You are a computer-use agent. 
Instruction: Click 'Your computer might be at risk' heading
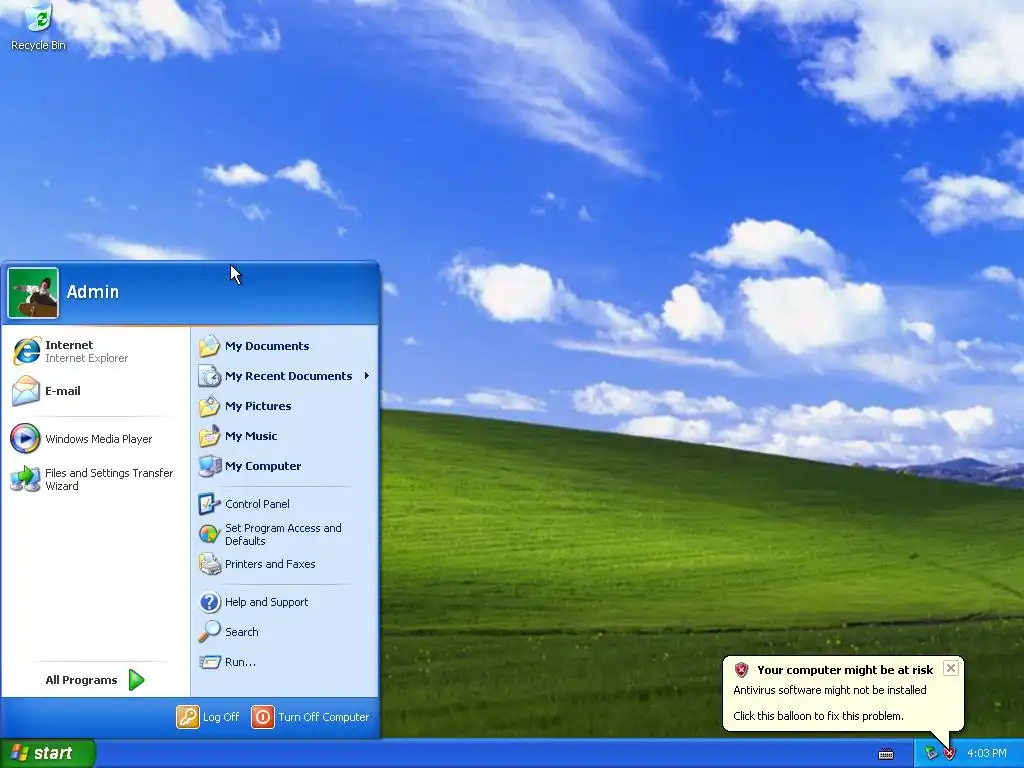pos(845,669)
